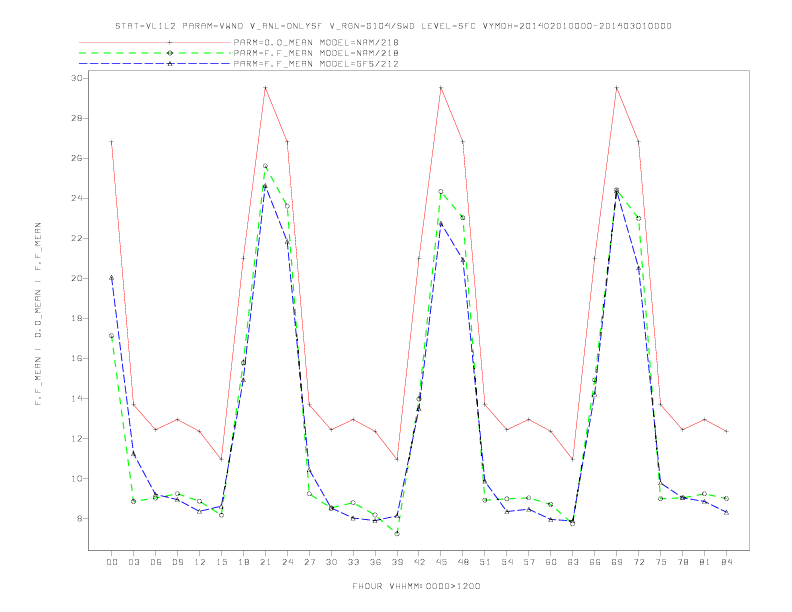The height and width of the screenshot is (612, 792).
Task: Click x-axis tick label 00
Action: 112,562
